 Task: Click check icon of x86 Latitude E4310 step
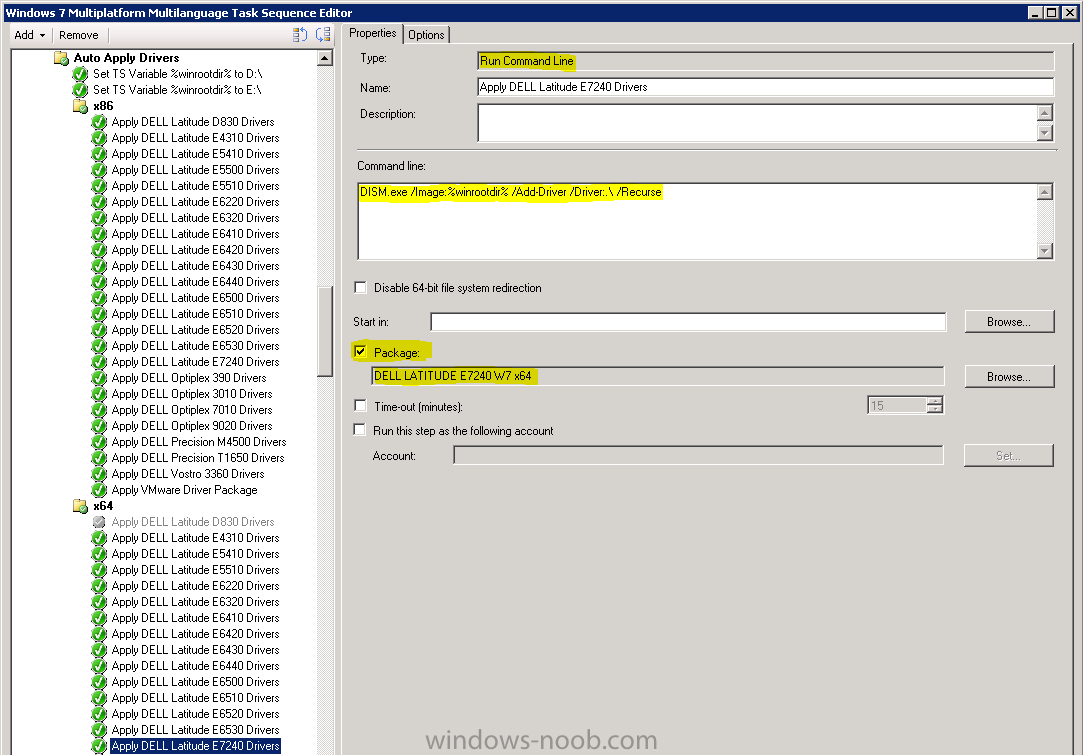[x=99, y=137]
